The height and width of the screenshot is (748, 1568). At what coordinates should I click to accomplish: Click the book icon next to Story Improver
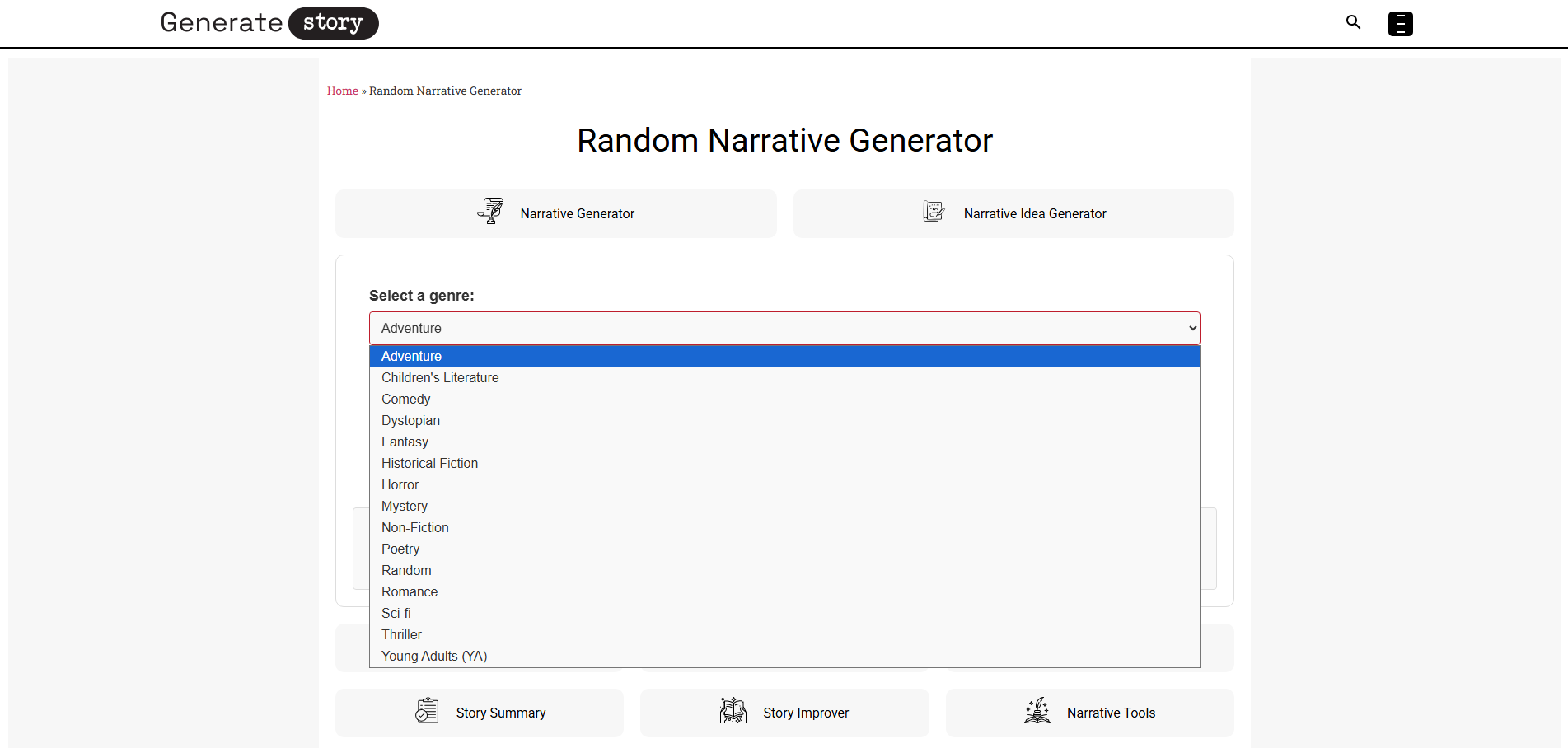pyautogui.click(x=732, y=710)
